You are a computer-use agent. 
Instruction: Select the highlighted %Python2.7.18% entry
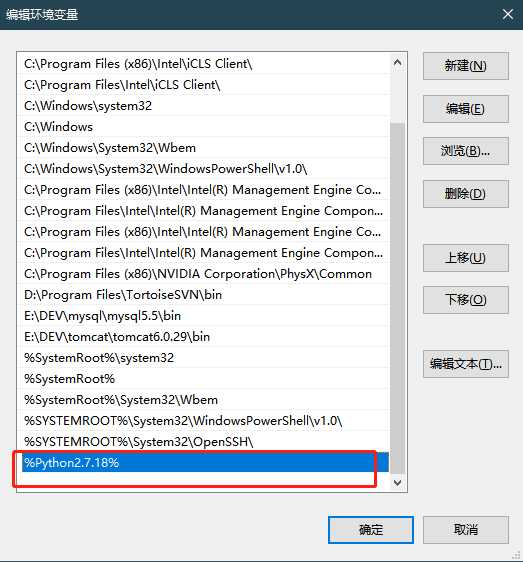[x=205, y=463]
